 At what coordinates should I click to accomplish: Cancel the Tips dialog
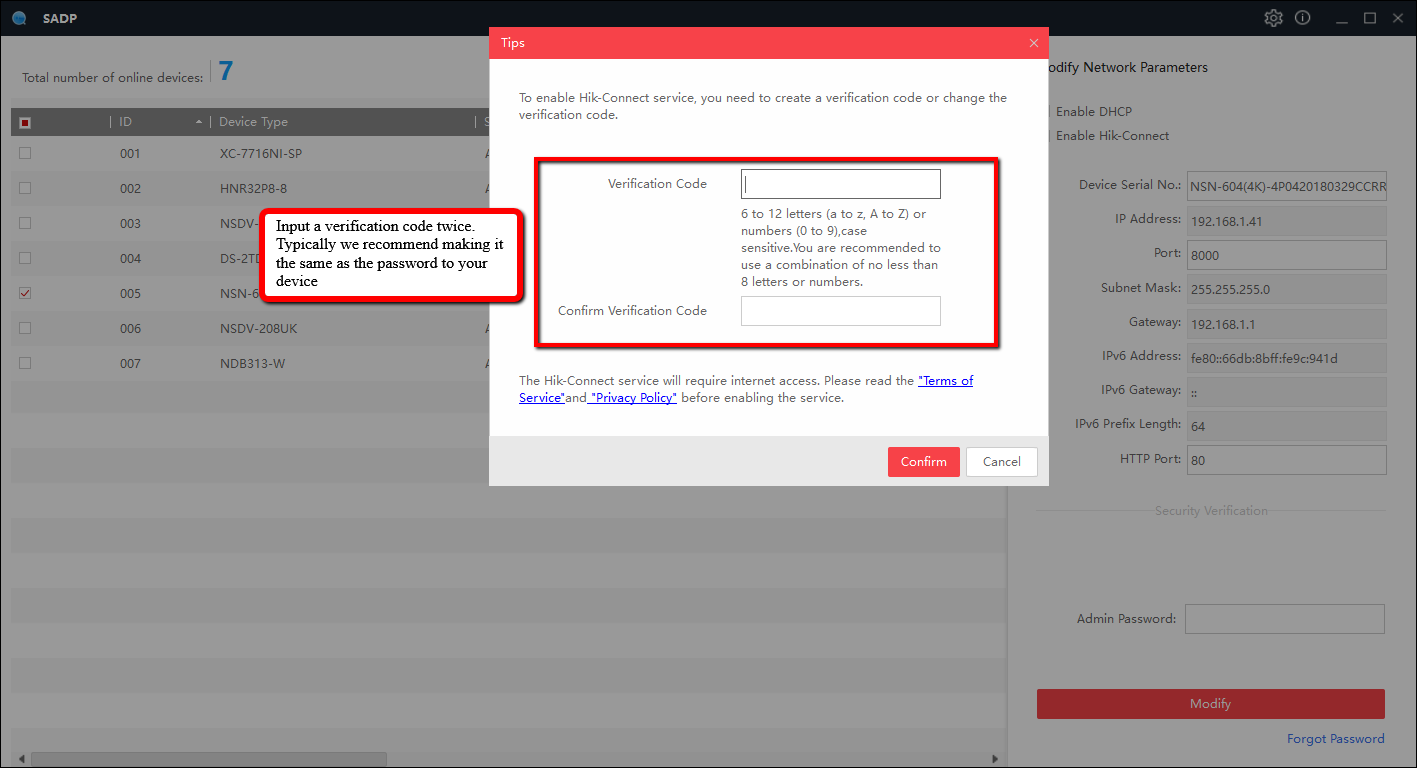1002,462
